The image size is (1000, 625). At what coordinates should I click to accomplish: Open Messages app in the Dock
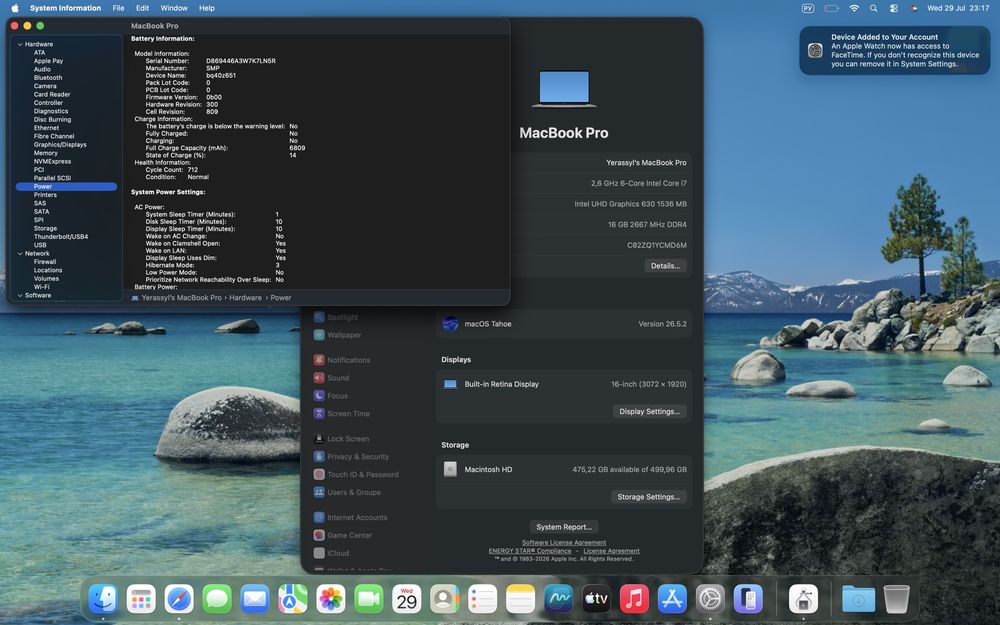217,599
